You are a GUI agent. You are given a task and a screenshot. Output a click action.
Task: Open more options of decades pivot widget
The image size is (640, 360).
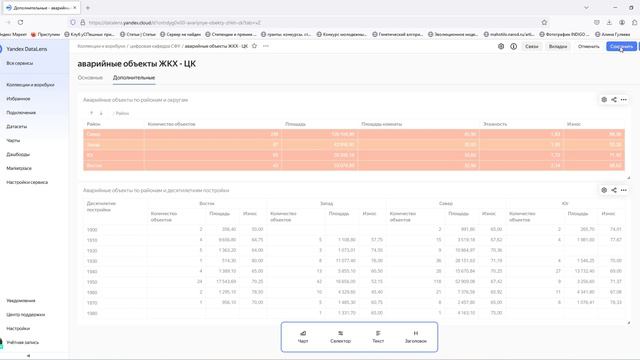(x=624, y=190)
